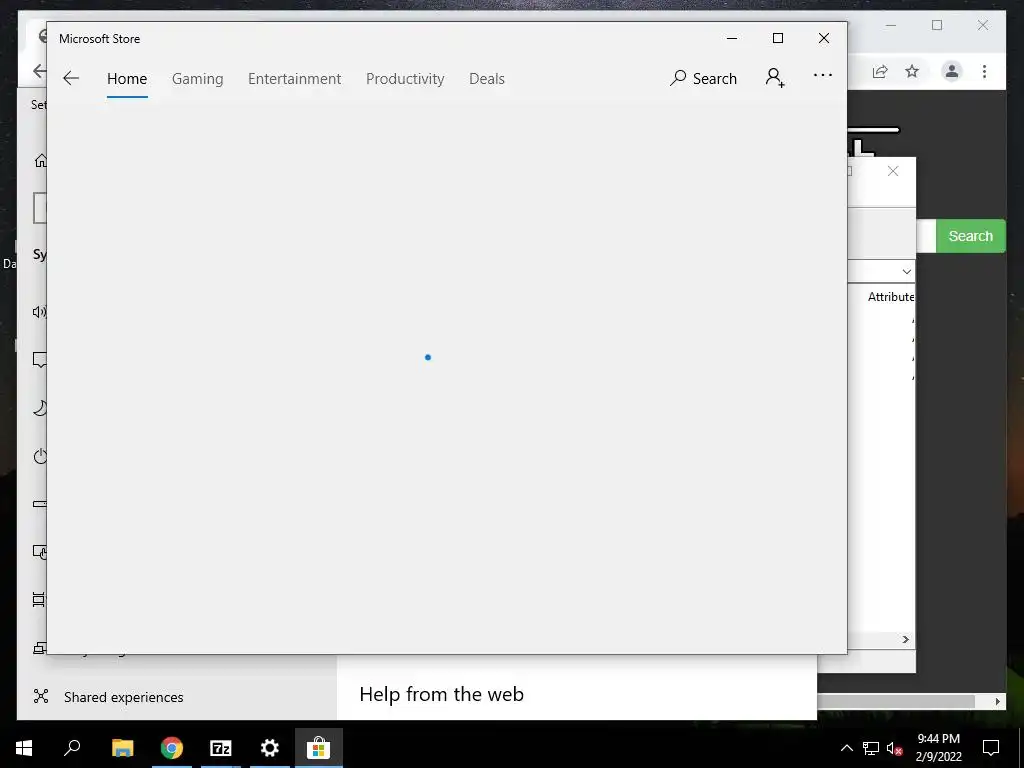
Task: Maximize the Microsoft Store window
Action: point(778,39)
